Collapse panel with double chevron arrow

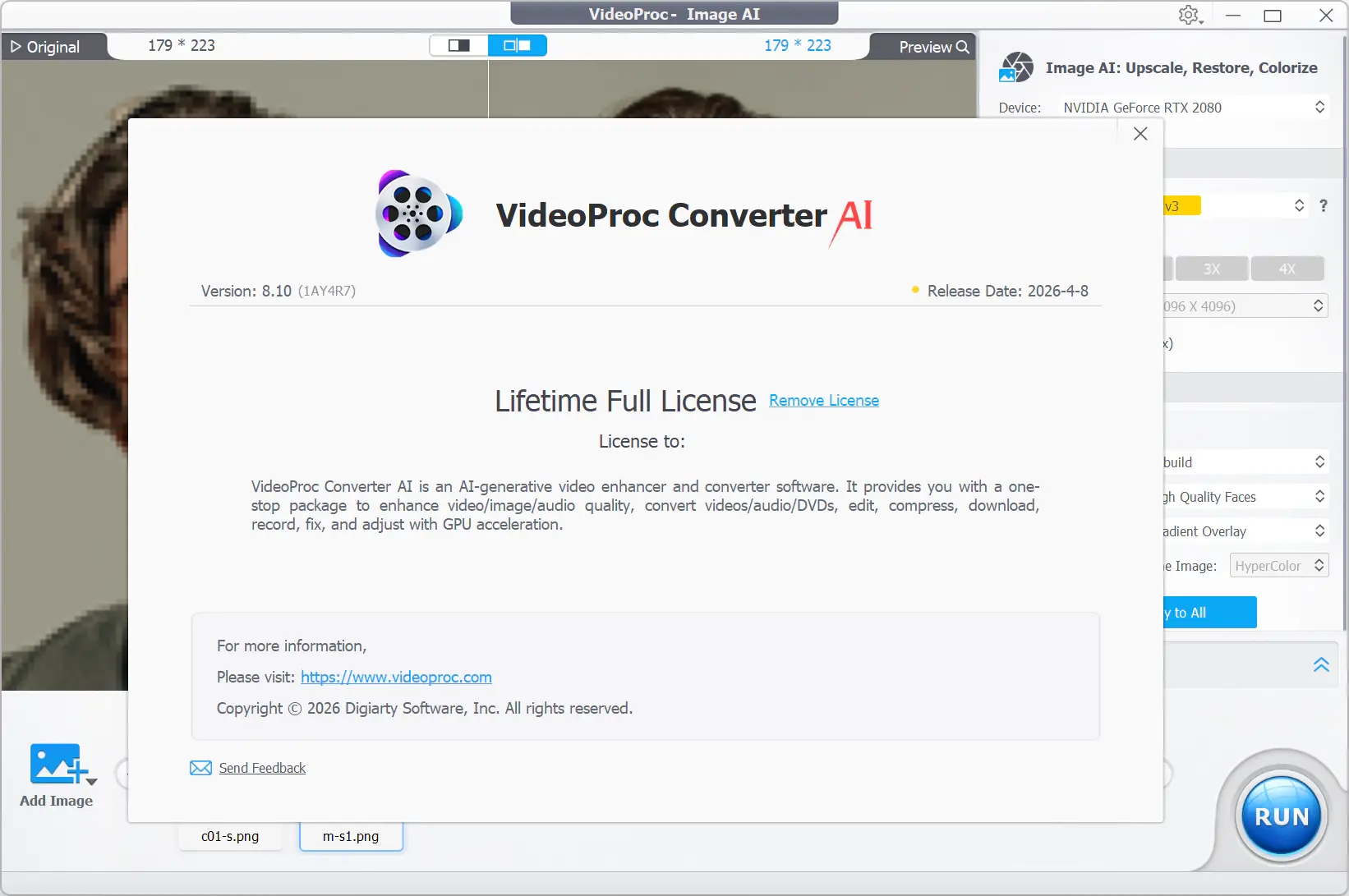click(x=1321, y=664)
